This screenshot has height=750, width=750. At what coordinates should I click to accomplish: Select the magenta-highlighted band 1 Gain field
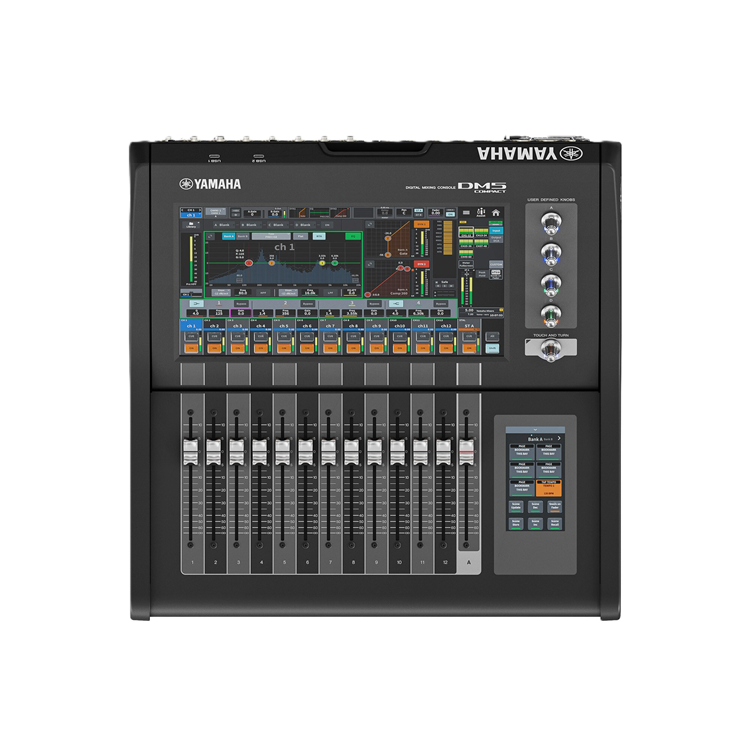click(241, 313)
